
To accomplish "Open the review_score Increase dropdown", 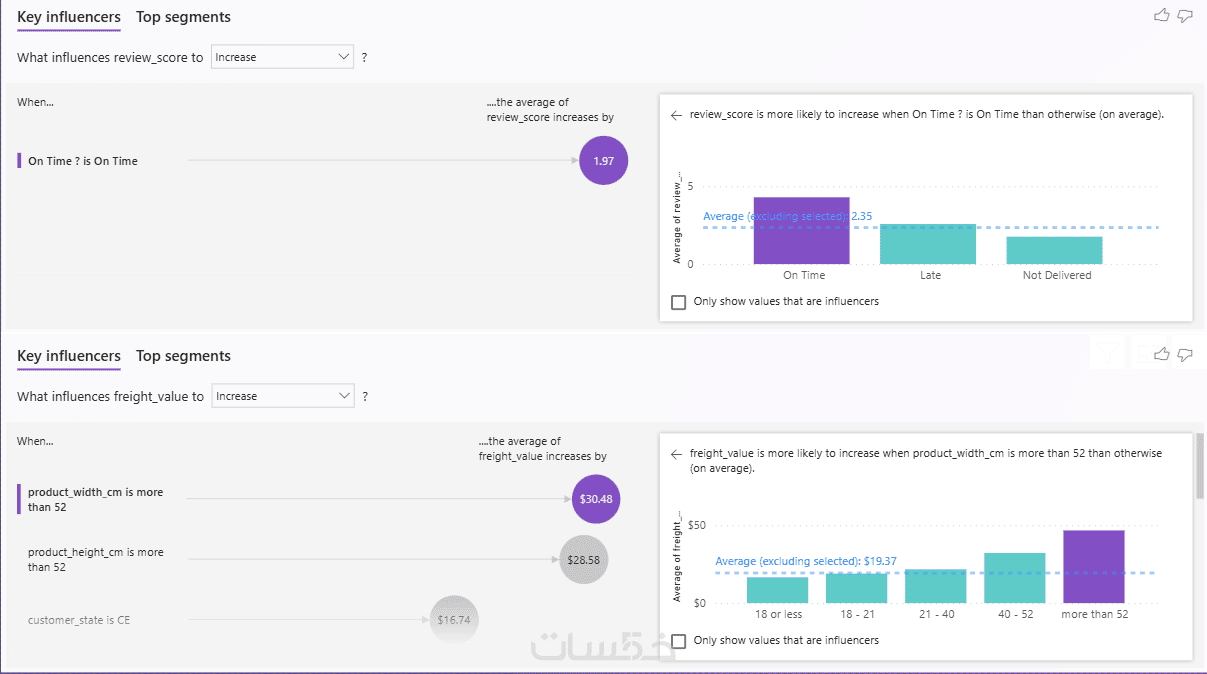I will tap(283, 57).
